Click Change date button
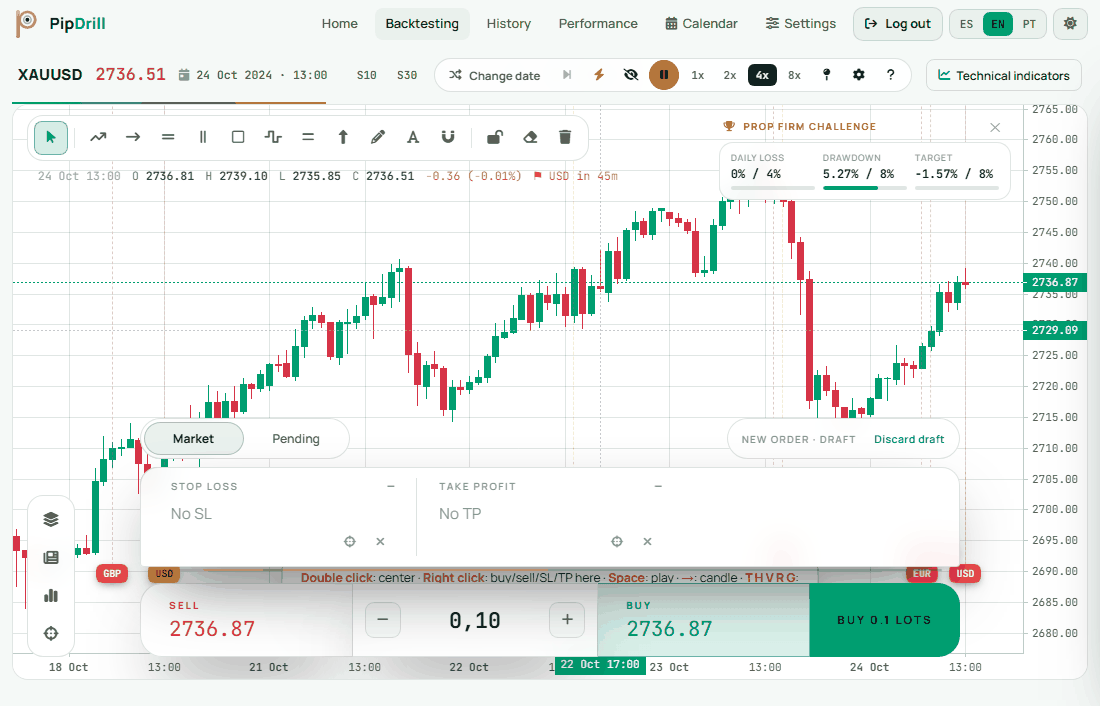The image size is (1100, 706). (495, 75)
